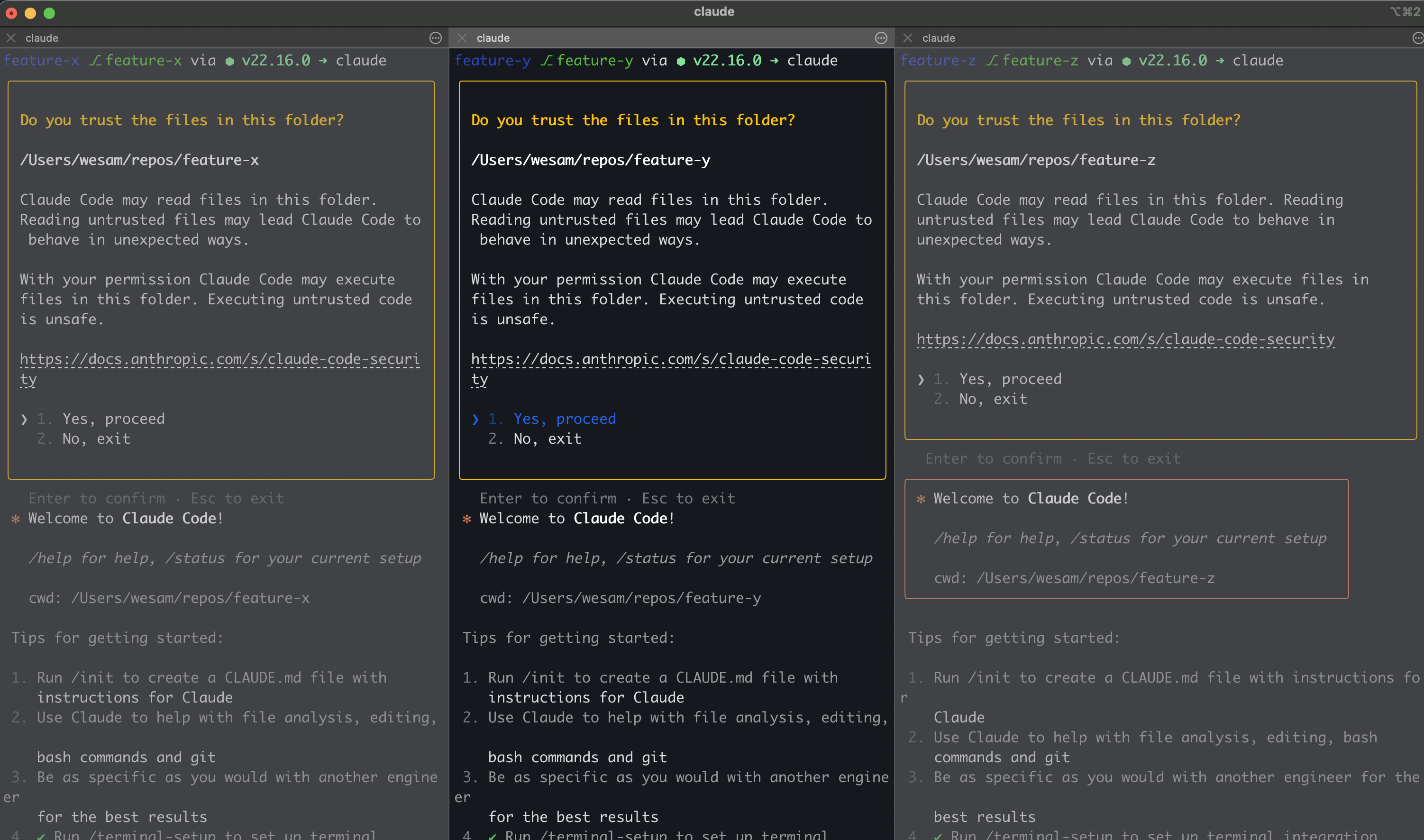Choose "Yes, proceed" in feature-z pane
1424x840 pixels.
1010,379
